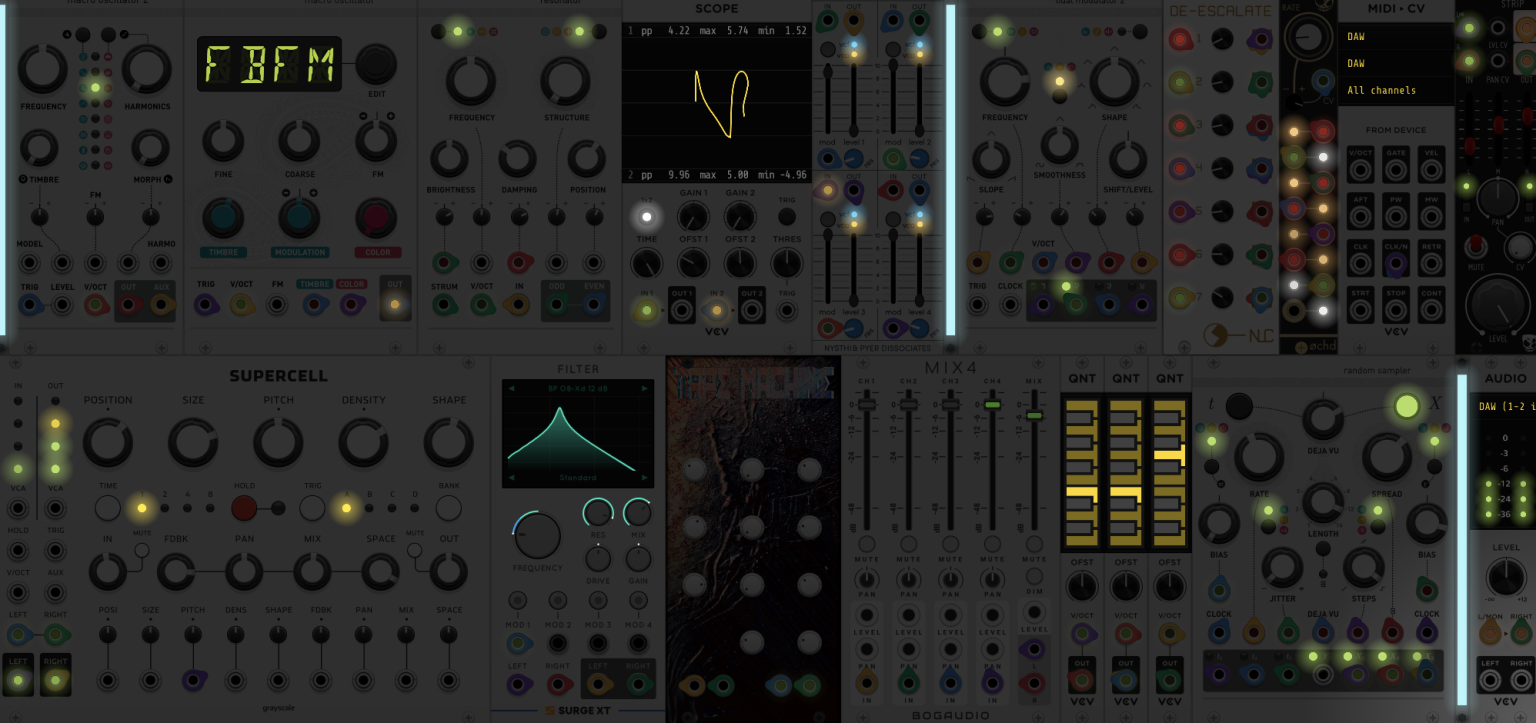Click the TRIG button on the Scope
The image size is (1536, 723).
tap(787, 216)
